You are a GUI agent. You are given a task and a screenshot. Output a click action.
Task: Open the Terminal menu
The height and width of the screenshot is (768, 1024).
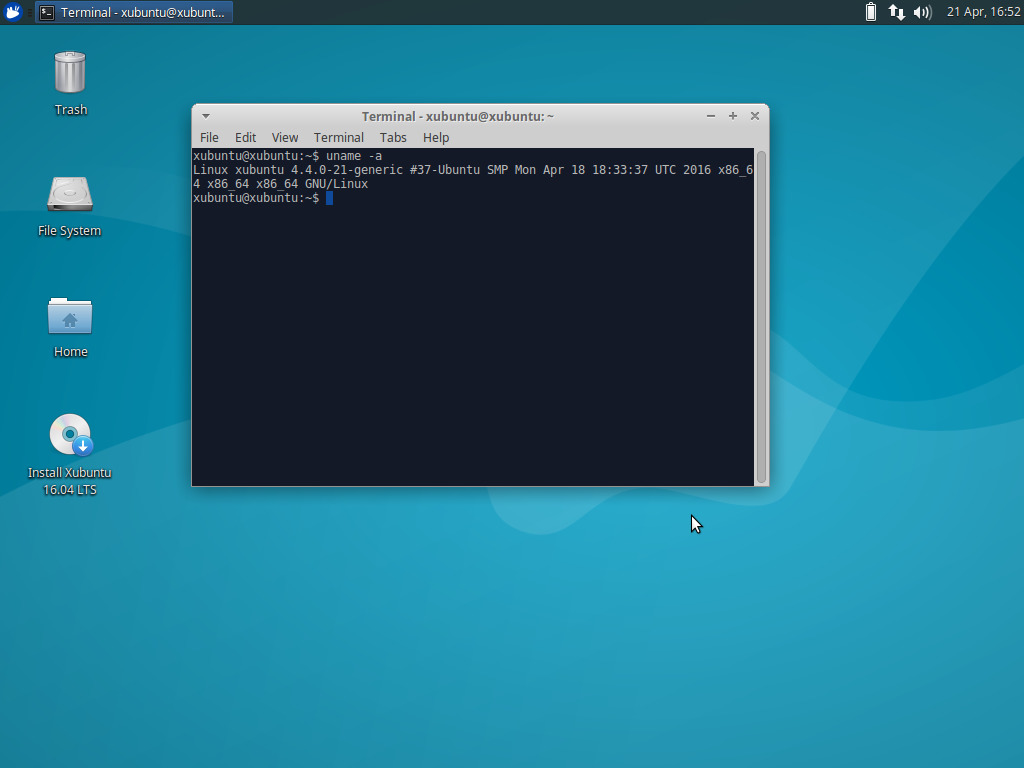tap(339, 137)
